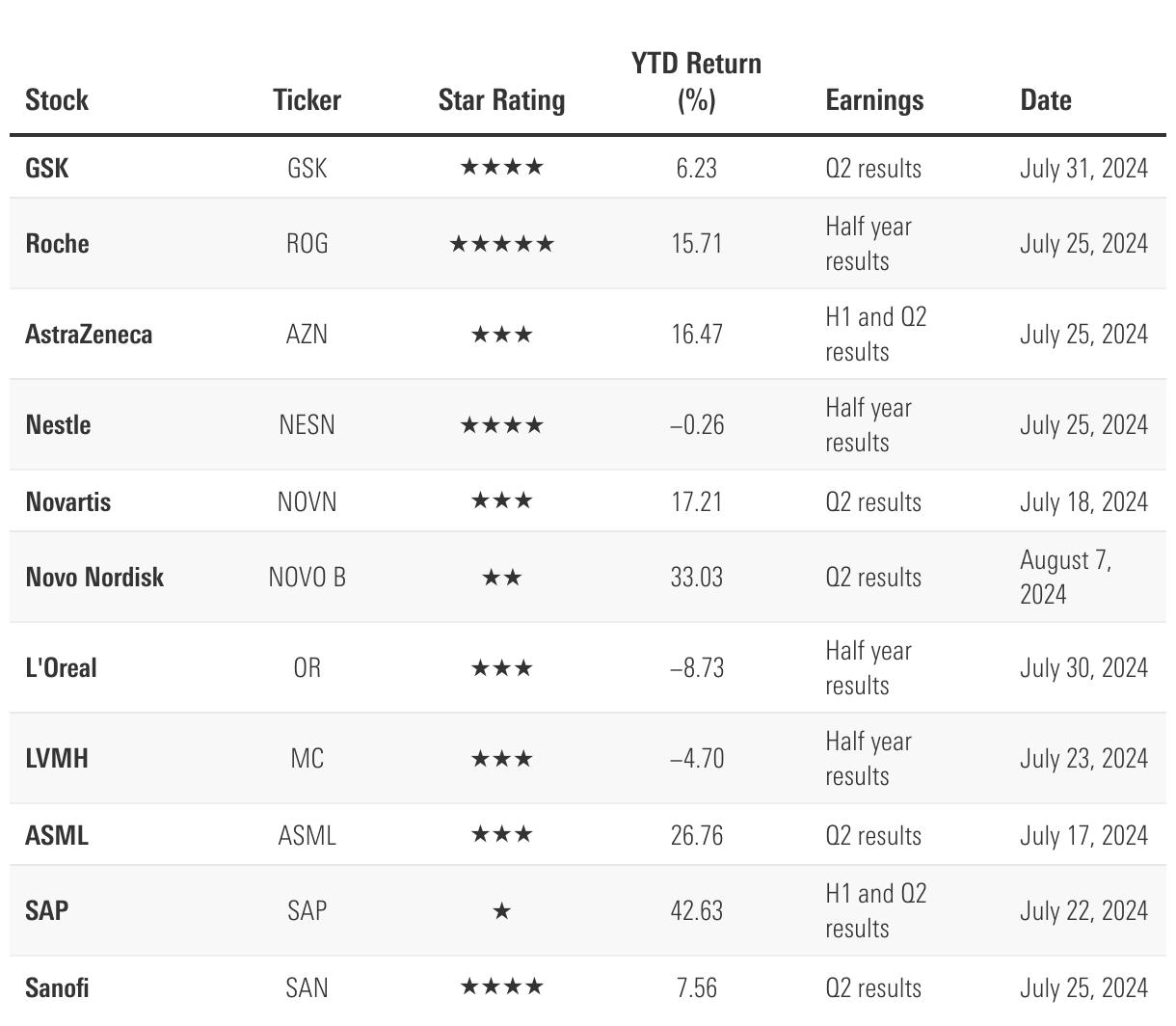This screenshot has height=1026, width=1176.
Task: Sort by the Ticker column header
Action: [307, 100]
